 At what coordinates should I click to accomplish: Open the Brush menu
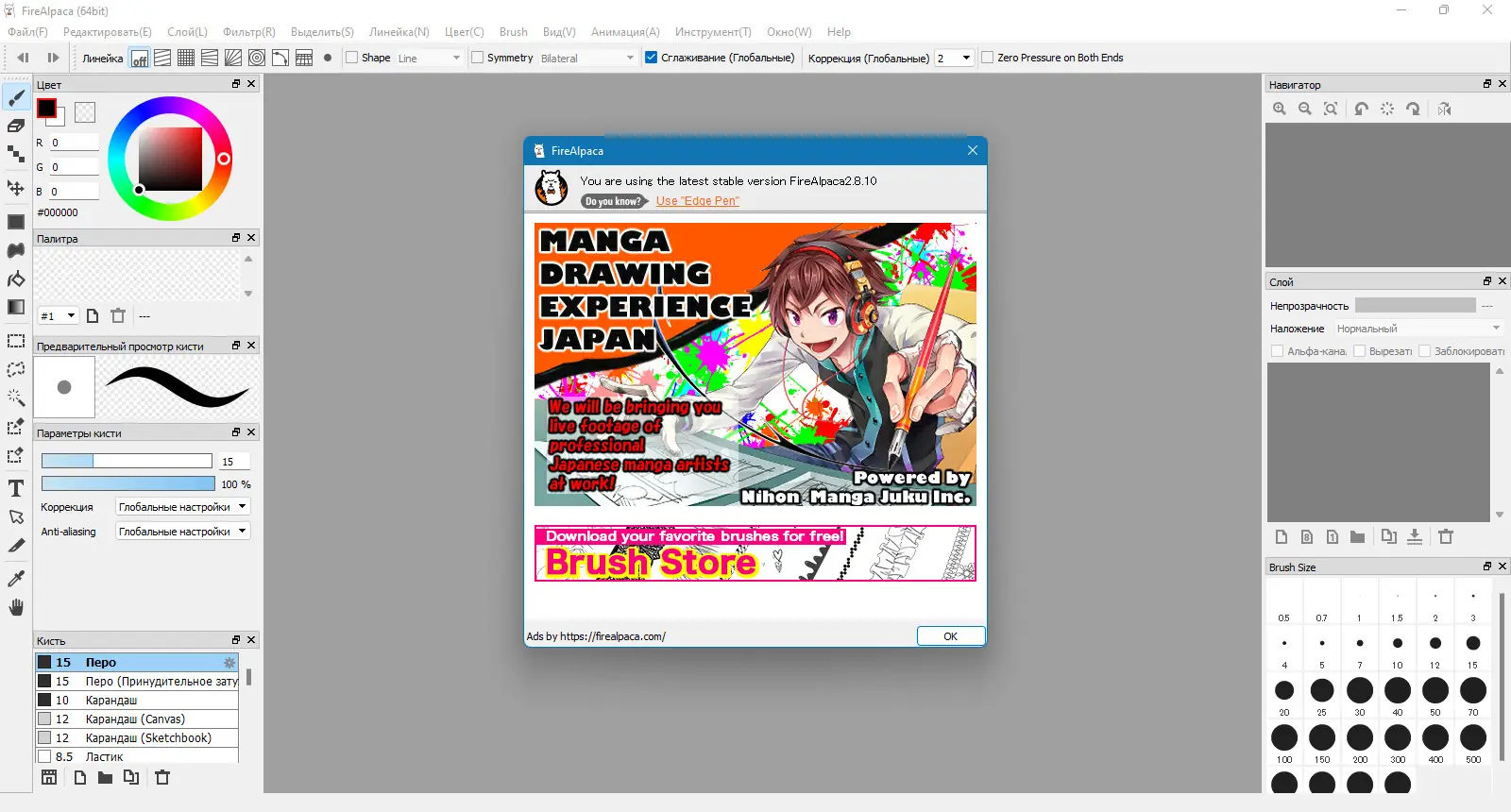[514, 32]
